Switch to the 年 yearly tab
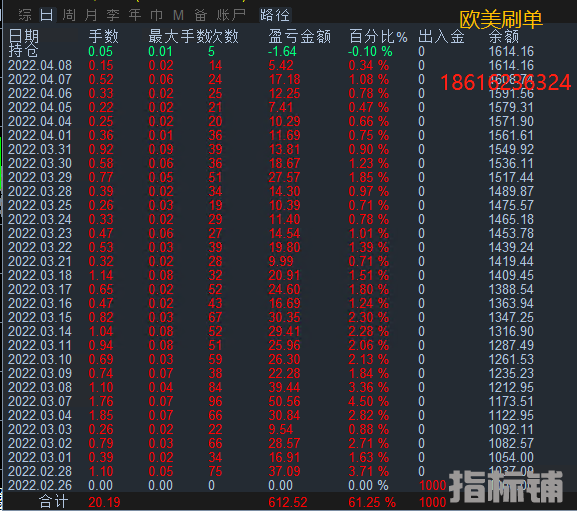This screenshot has width=577, height=511. pos(135,15)
